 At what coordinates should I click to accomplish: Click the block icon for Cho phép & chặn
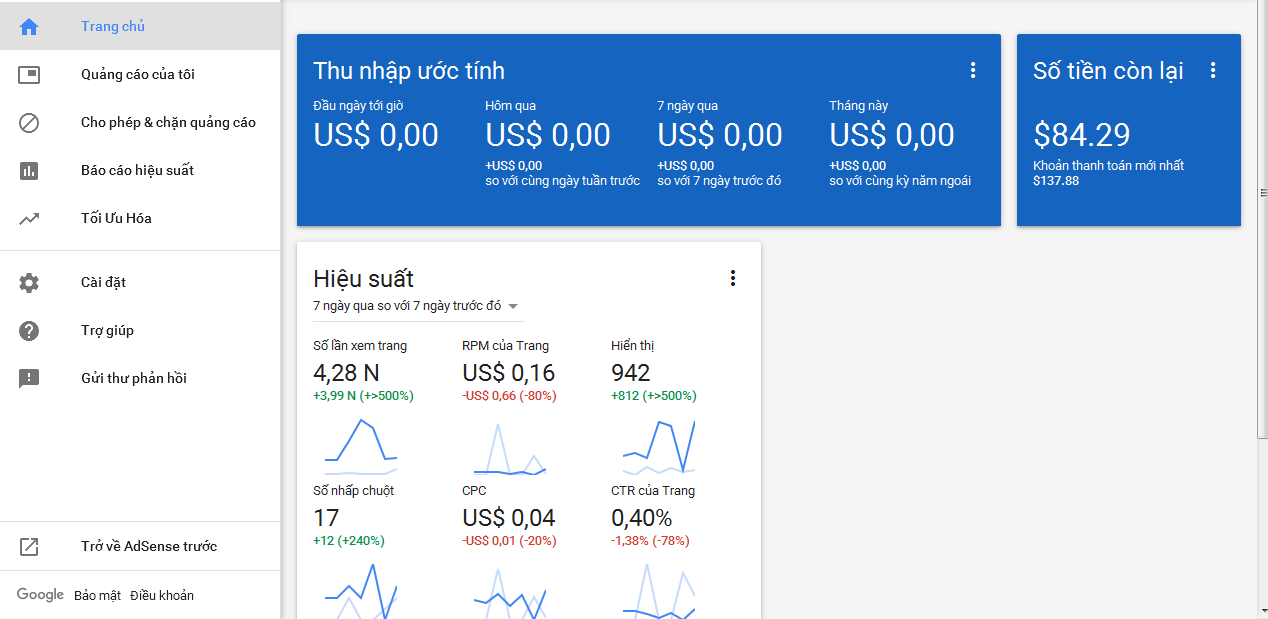(x=29, y=123)
